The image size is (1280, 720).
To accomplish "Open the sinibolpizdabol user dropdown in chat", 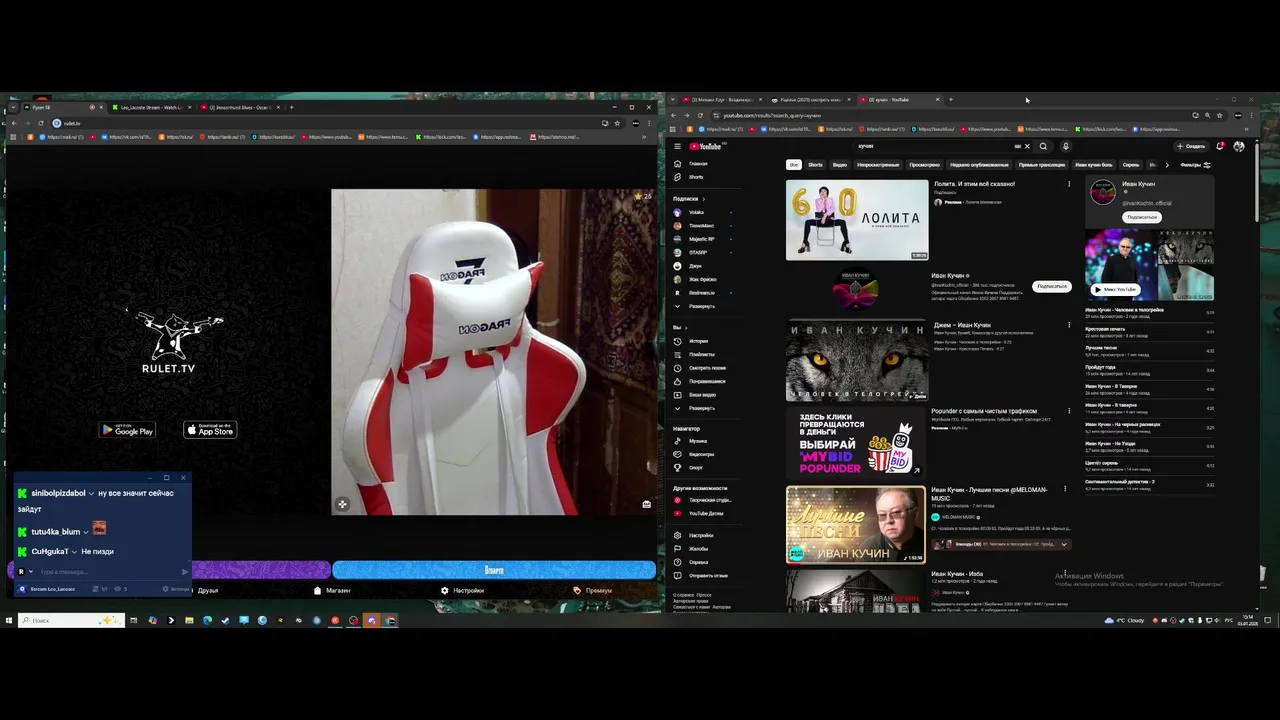I will coord(91,493).
